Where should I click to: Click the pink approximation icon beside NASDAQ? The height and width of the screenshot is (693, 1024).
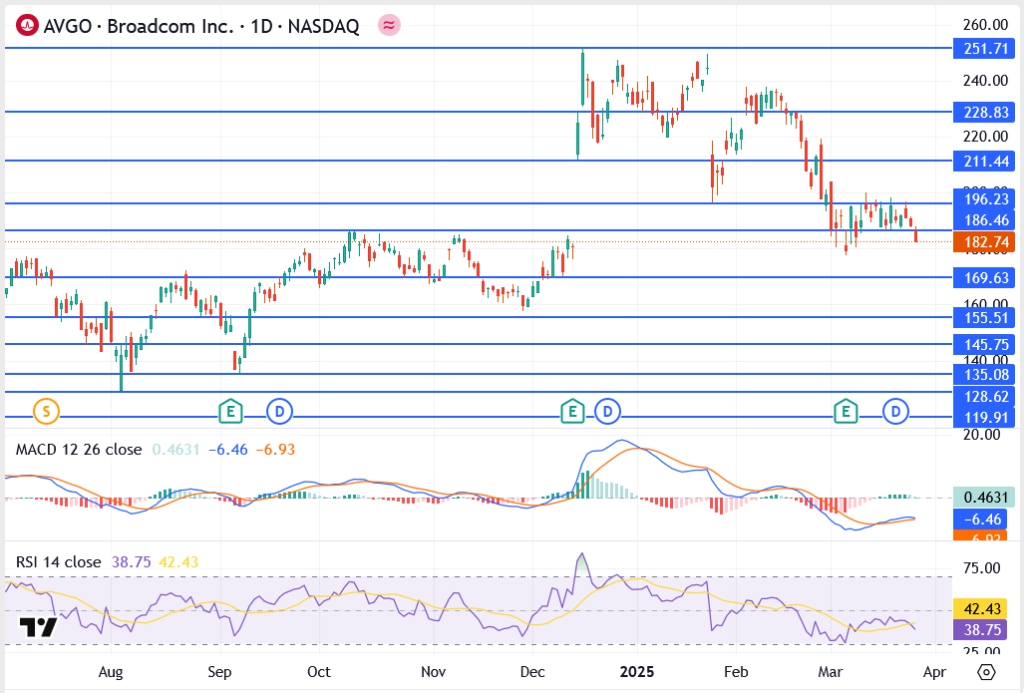click(x=388, y=24)
